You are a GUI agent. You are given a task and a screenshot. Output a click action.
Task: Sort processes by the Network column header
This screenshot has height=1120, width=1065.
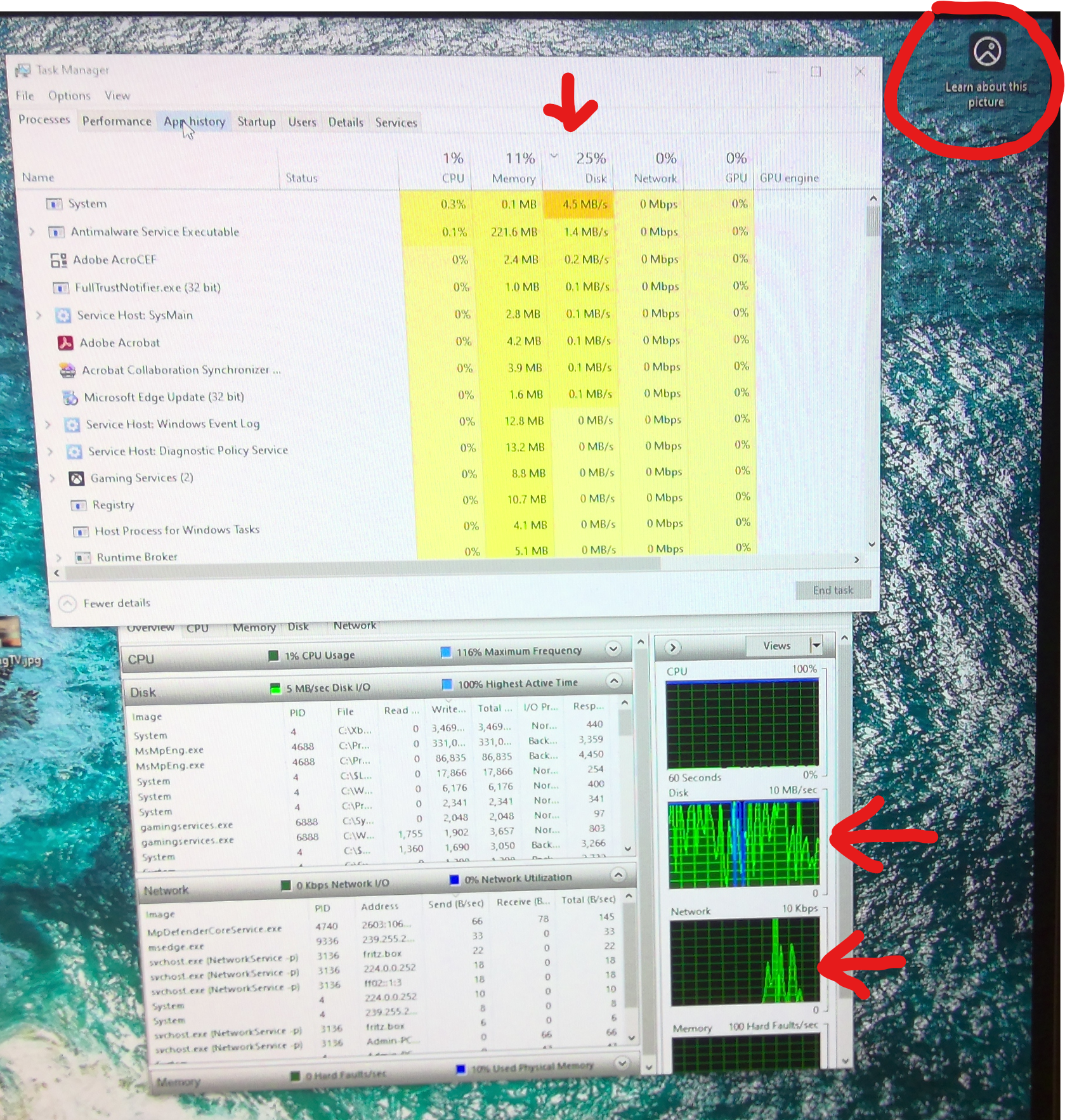pyautogui.click(x=648, y=169)
